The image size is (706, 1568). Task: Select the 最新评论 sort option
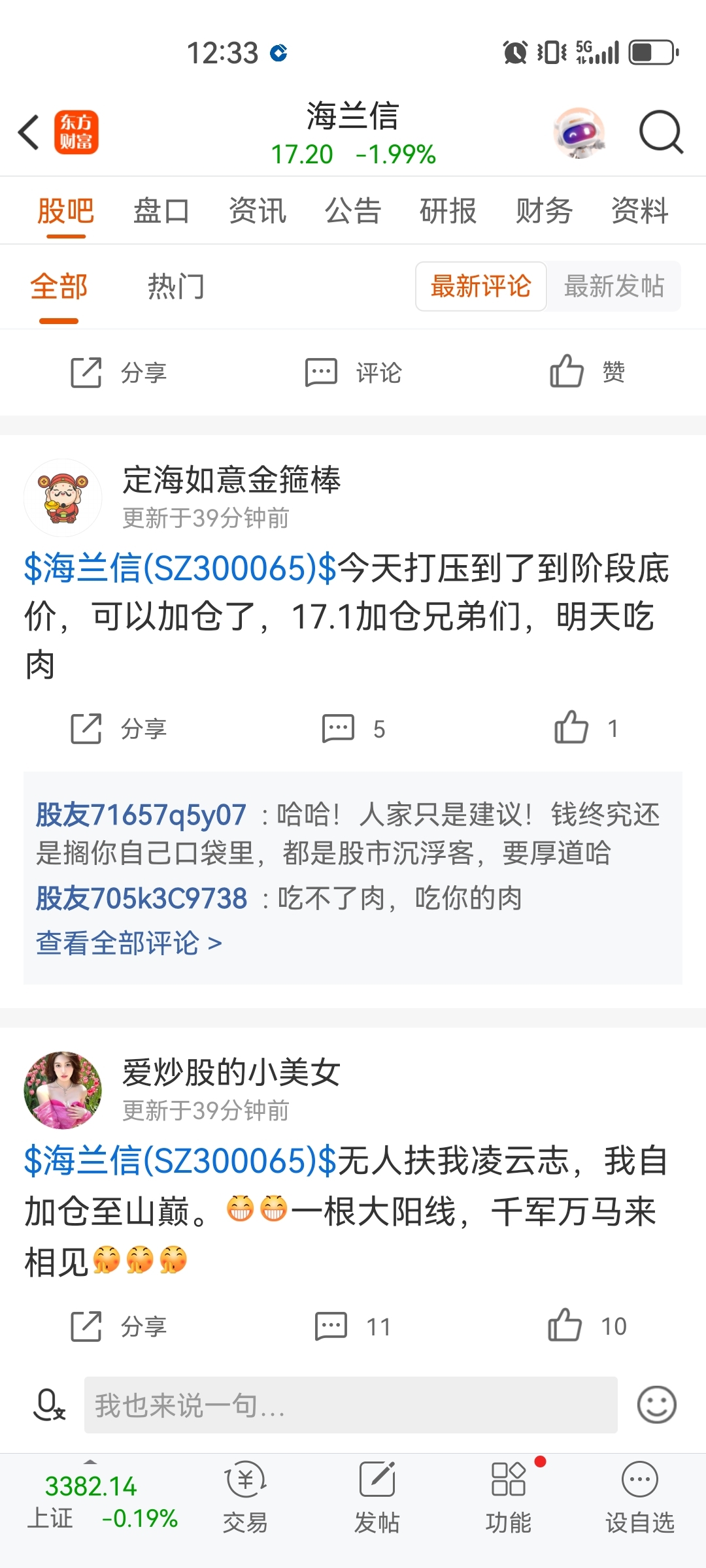pyautogui.click(x=480, y=286)
